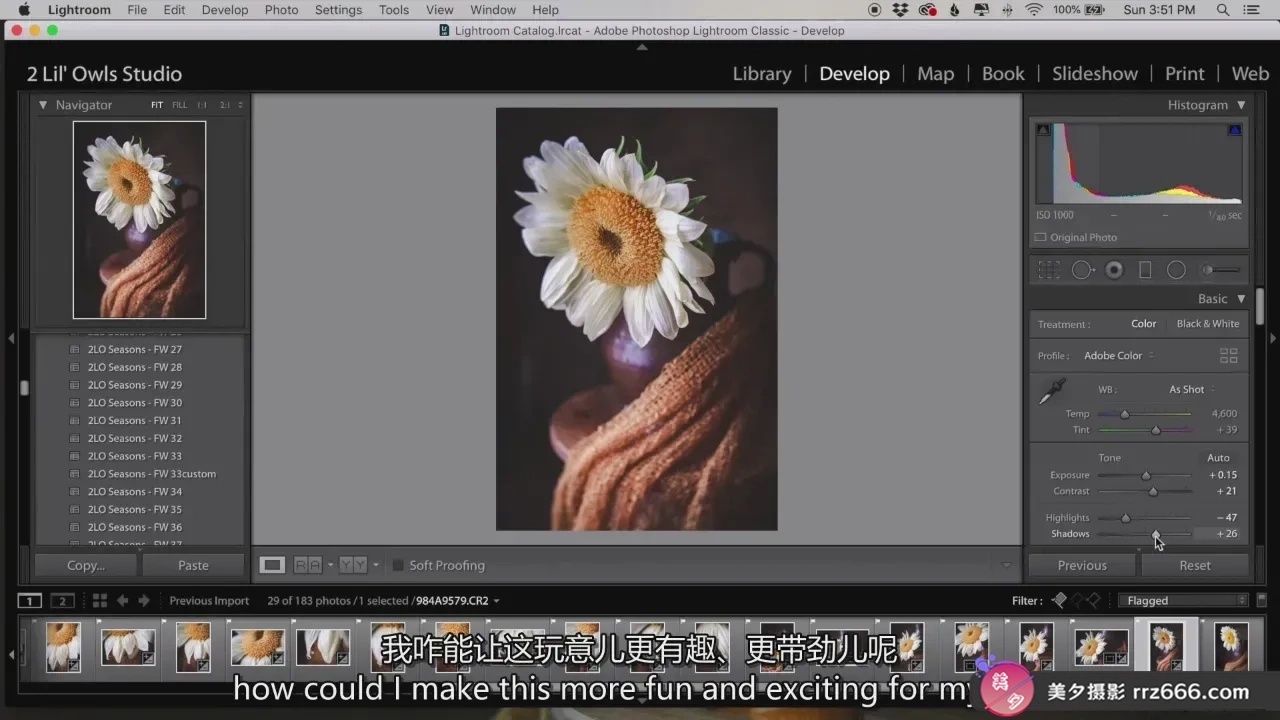Adjust the Exposure slider handle

[x=1147, y=476]
